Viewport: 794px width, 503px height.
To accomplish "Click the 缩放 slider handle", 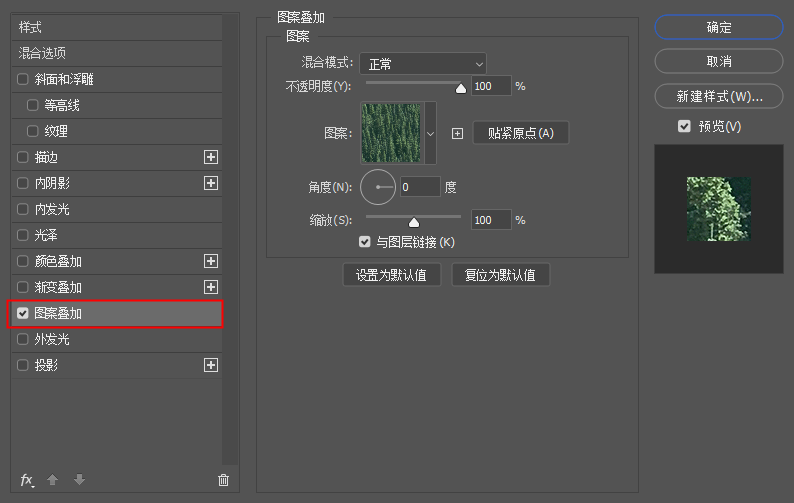I will [x=414, y=222].
